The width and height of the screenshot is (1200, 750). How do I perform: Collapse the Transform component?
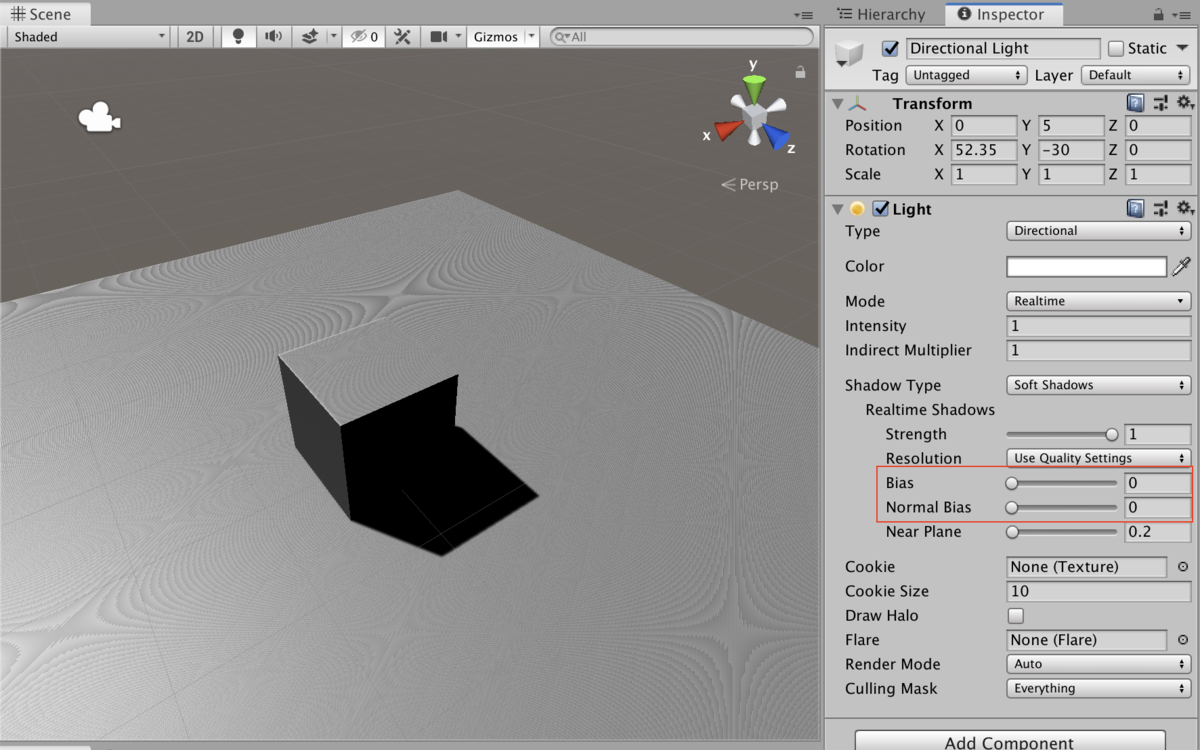pos(838,103)
